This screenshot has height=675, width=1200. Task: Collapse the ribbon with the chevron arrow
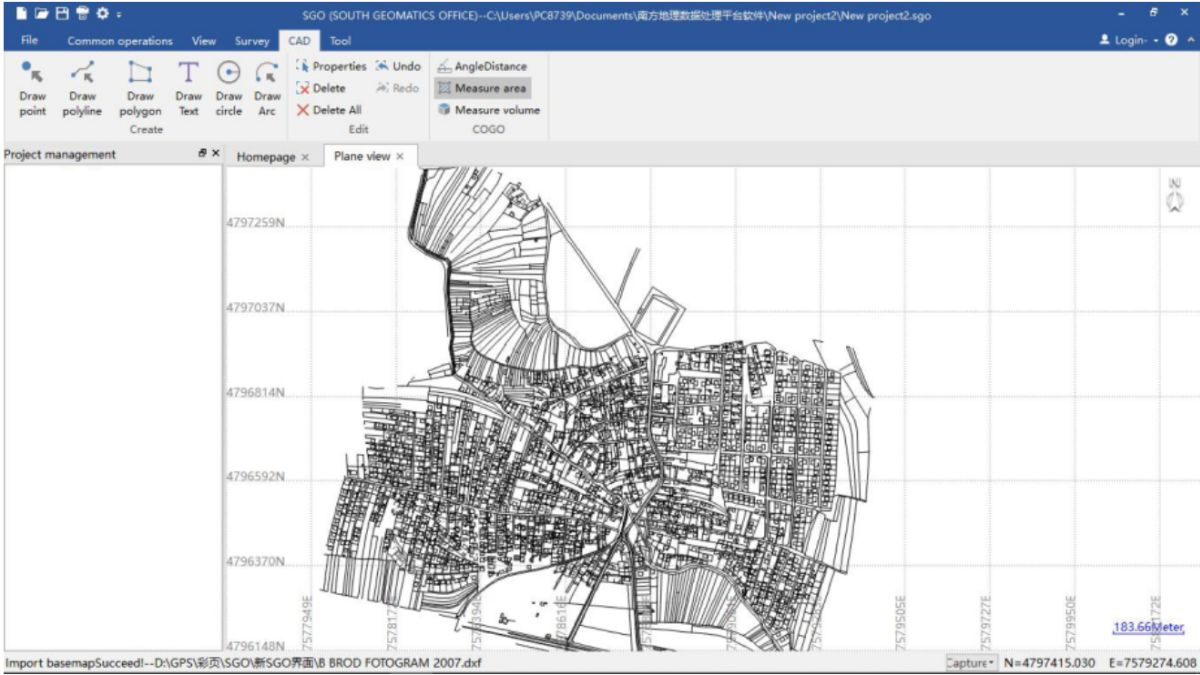coord(1189,40)
